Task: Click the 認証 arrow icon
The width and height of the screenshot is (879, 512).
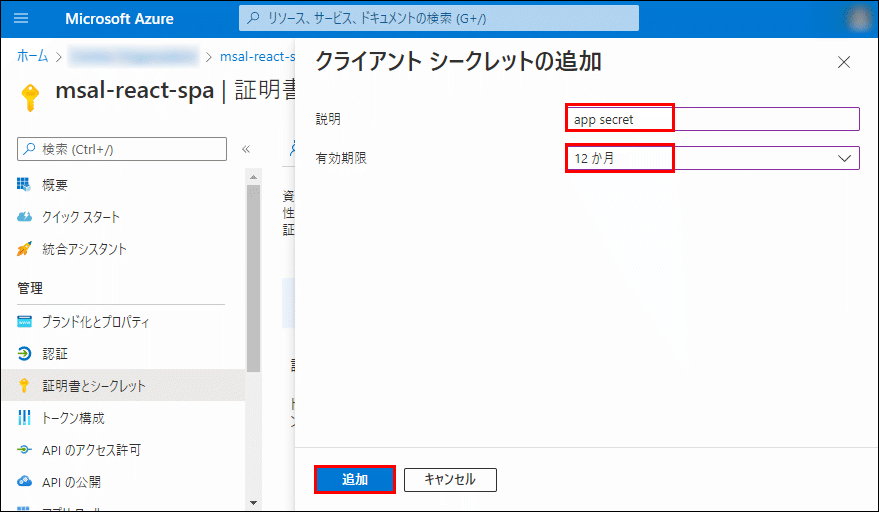Action: coord(24,353)
